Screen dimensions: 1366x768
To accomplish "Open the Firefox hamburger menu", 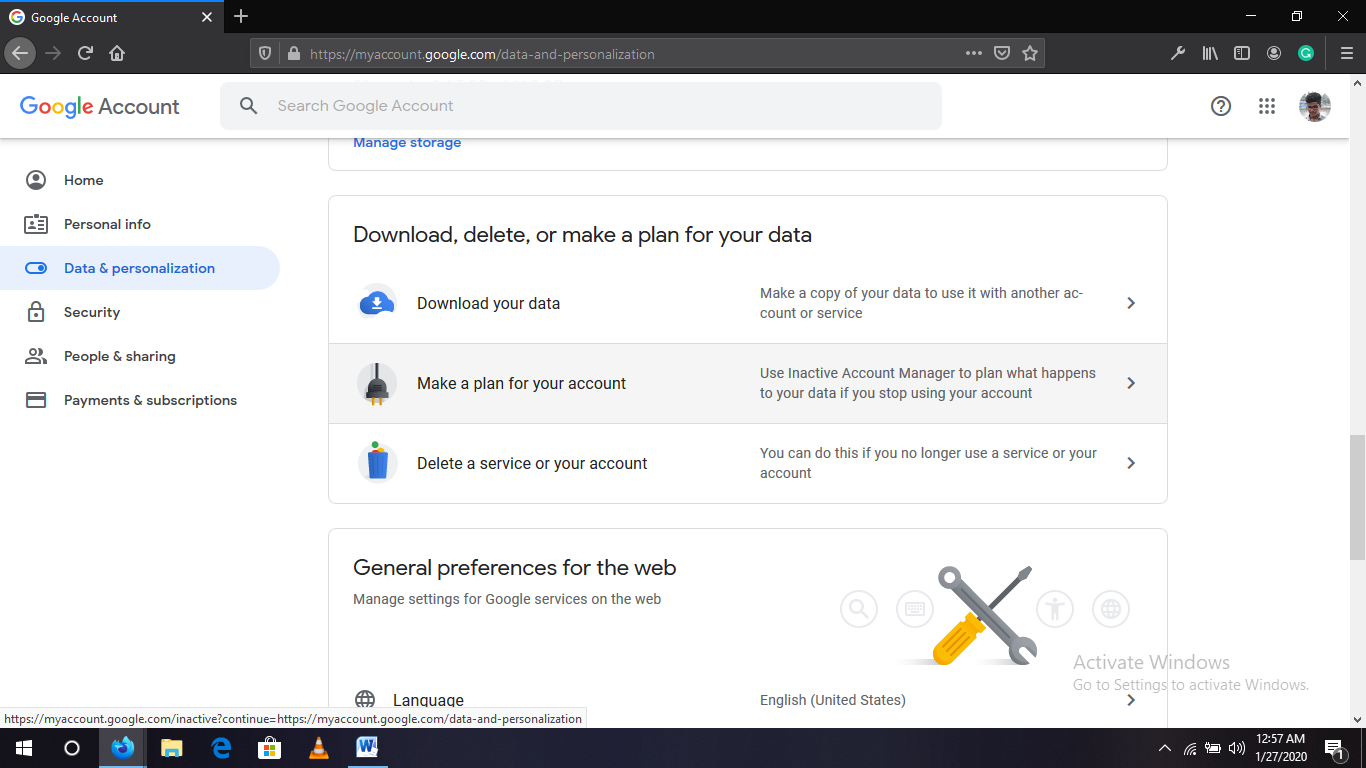I will [1346, 53].
